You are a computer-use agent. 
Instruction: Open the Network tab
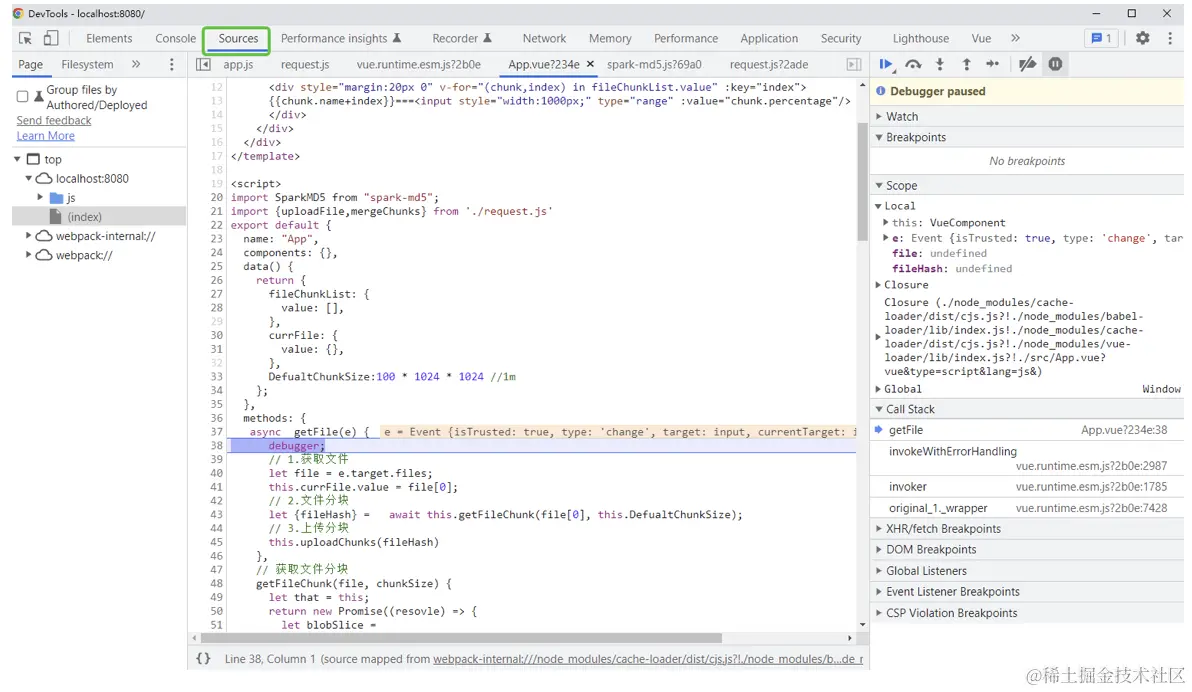coord(544,38)
